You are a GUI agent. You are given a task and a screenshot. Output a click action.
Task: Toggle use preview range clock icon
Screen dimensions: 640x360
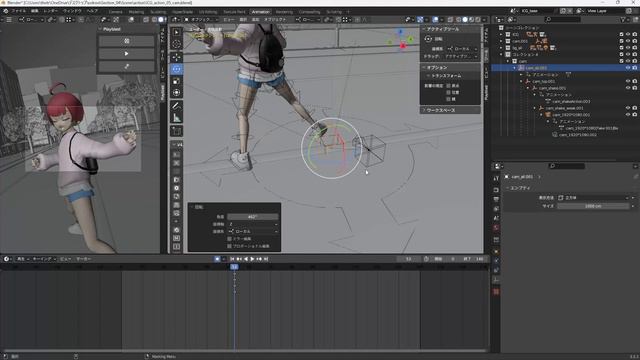[x=426, y=259]
